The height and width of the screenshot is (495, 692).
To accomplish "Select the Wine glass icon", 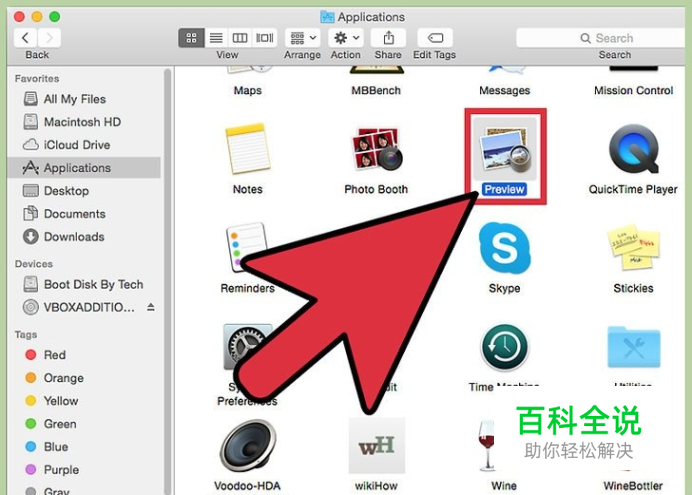I will (x=487, y=446).
